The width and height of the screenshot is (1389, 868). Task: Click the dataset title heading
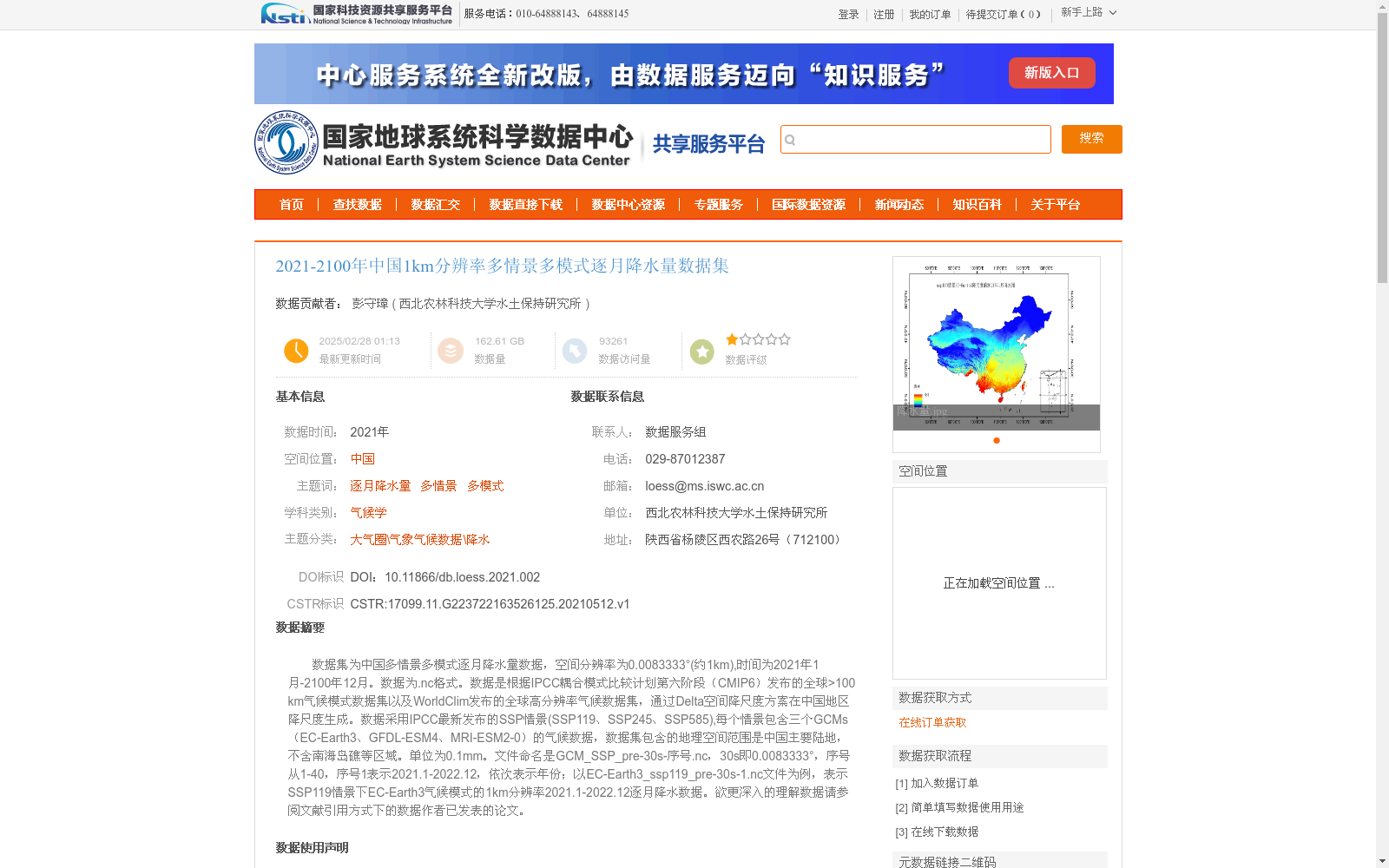503,266
